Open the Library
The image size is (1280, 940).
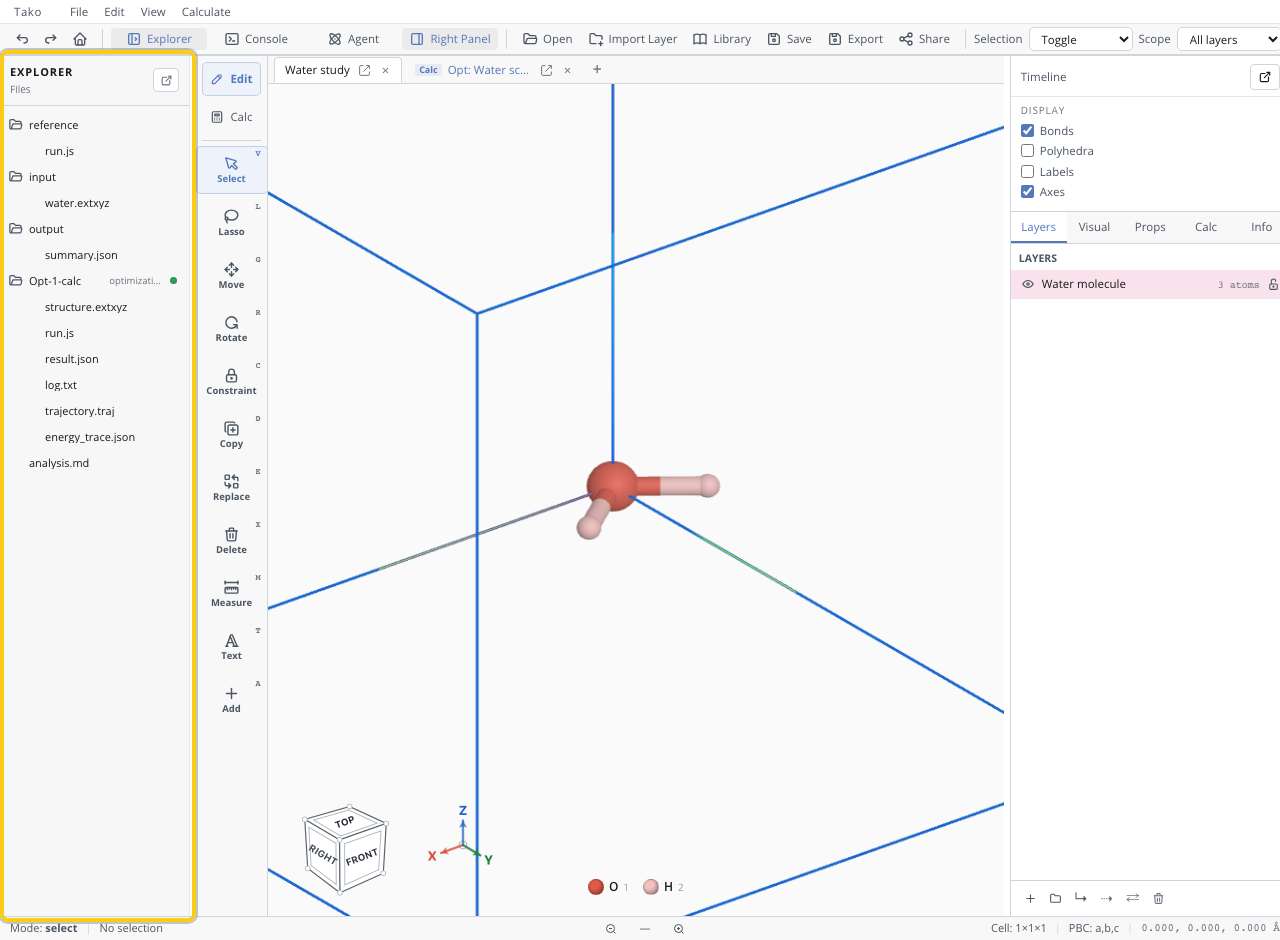tap(722, 39)
